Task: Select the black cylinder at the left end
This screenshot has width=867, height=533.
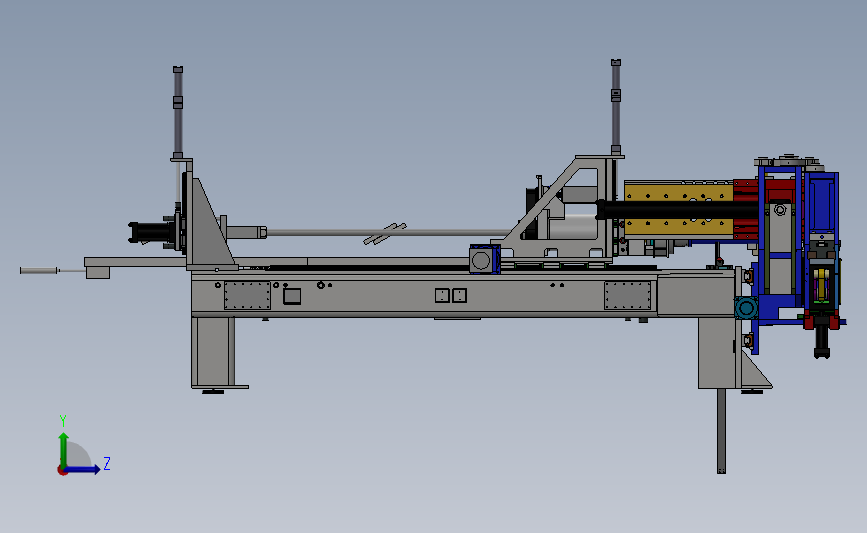Action: 150,232
